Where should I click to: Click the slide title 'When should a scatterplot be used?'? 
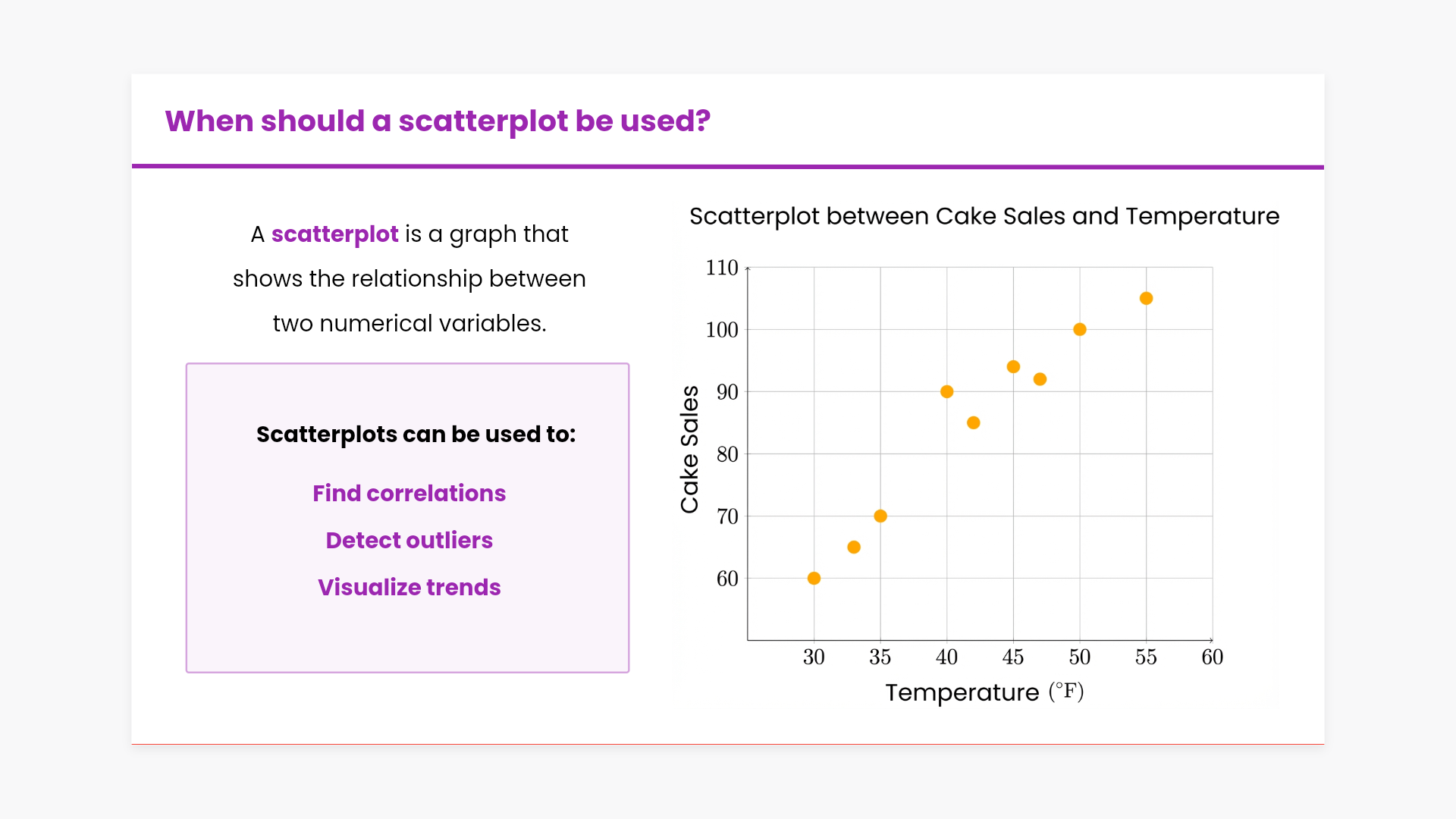coord(438,121)
